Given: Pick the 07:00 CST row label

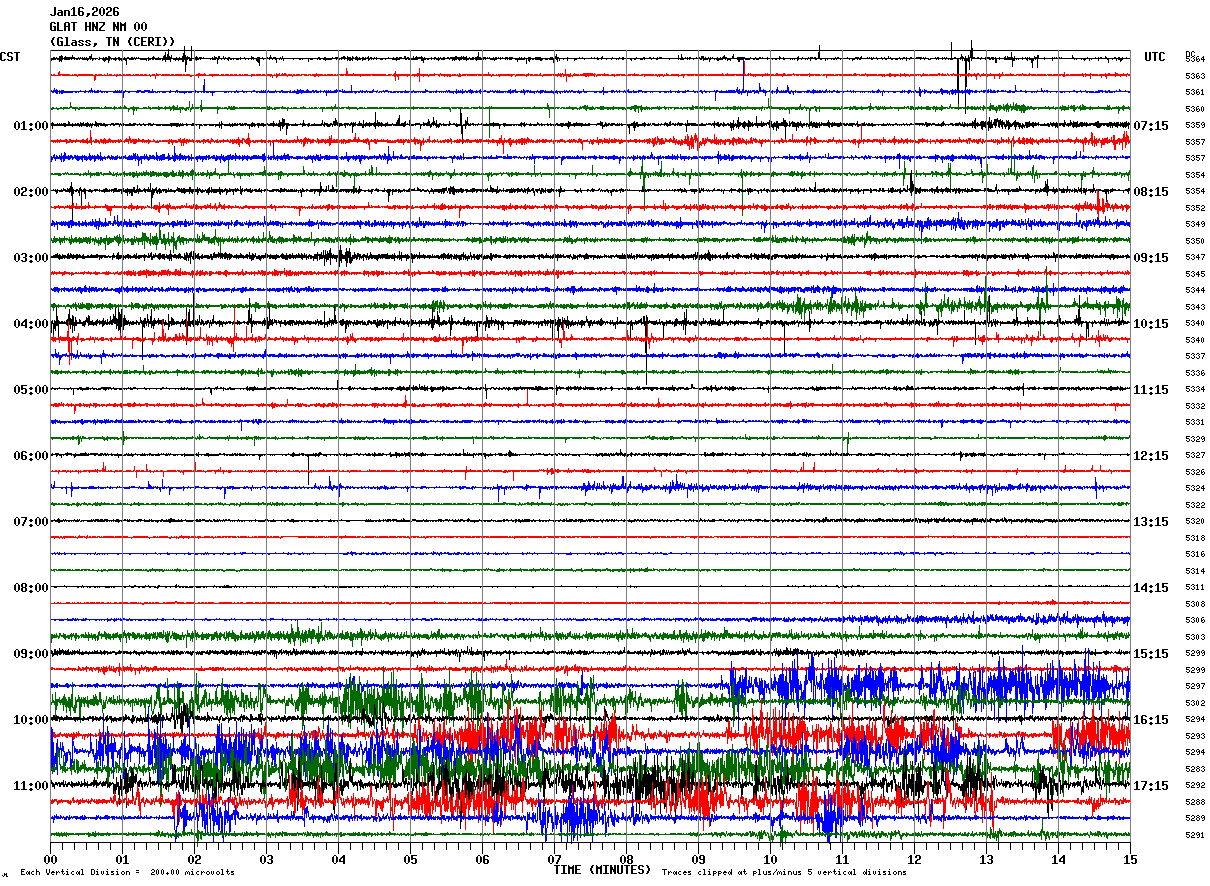Looking at the screenshot, I should tap(31, 522).
